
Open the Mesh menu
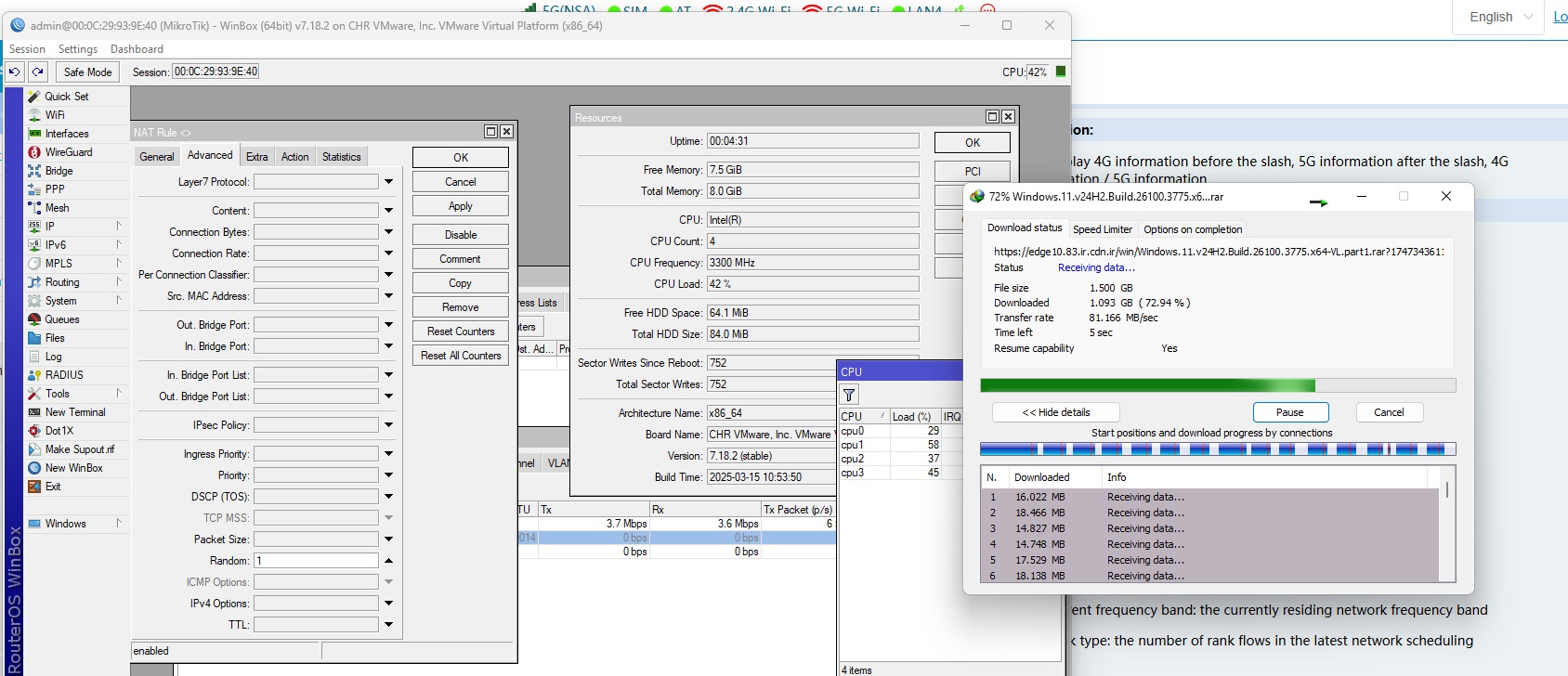57,208
